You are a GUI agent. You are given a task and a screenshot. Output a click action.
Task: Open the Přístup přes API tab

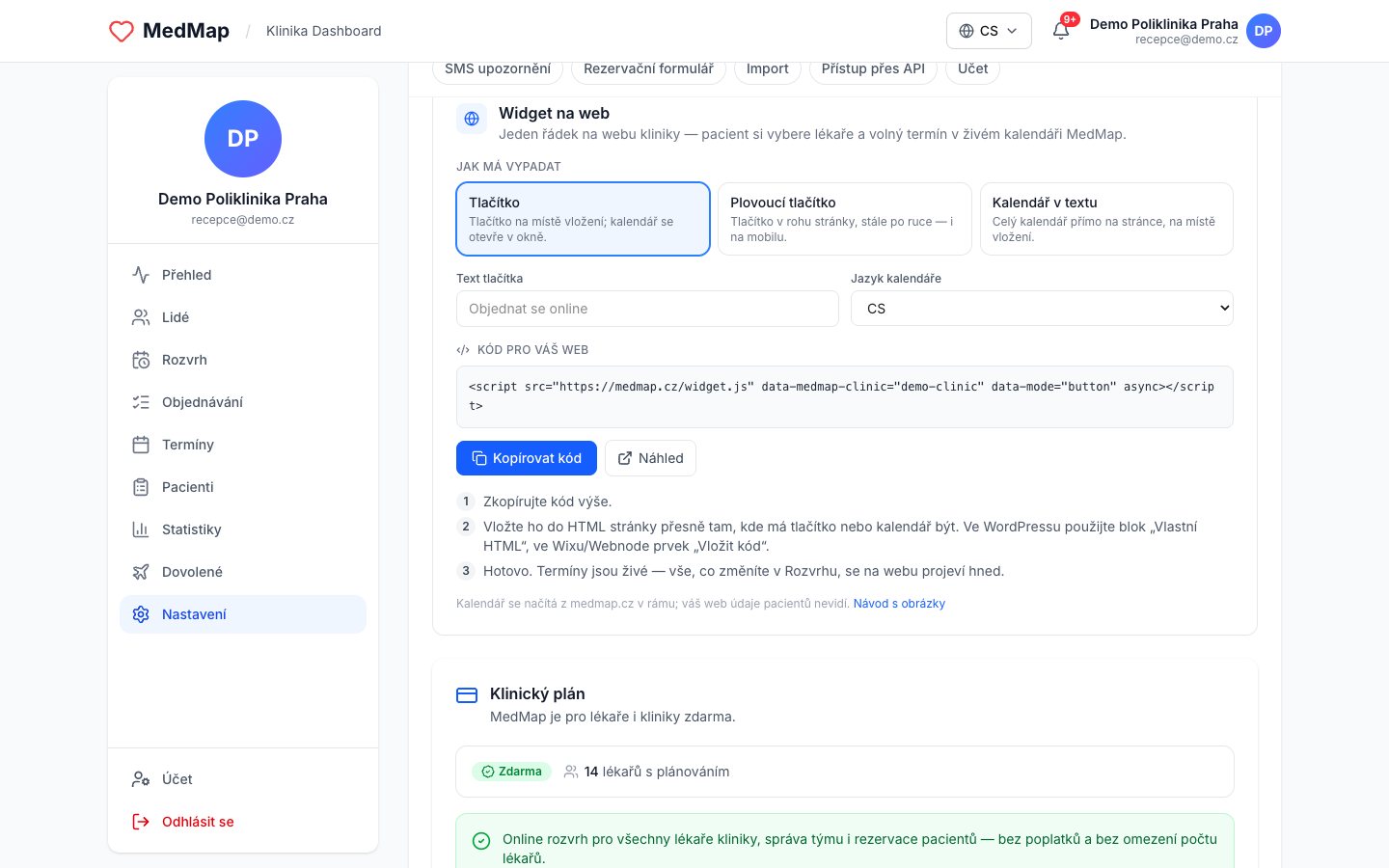[x=873, y=68]
